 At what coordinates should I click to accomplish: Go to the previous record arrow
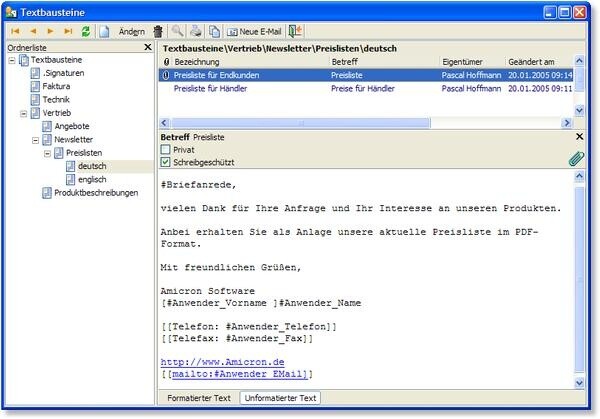(x=32, y=32)
